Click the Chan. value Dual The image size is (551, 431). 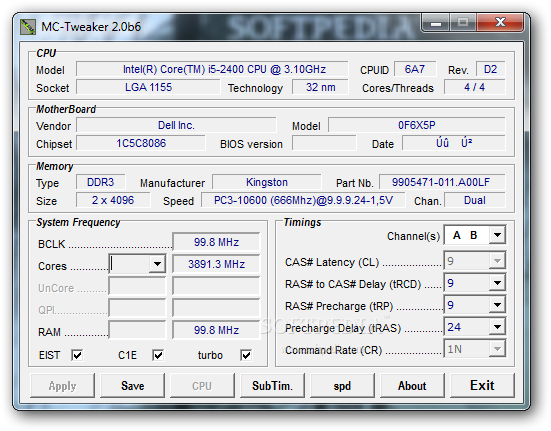[x=475, y=200]
